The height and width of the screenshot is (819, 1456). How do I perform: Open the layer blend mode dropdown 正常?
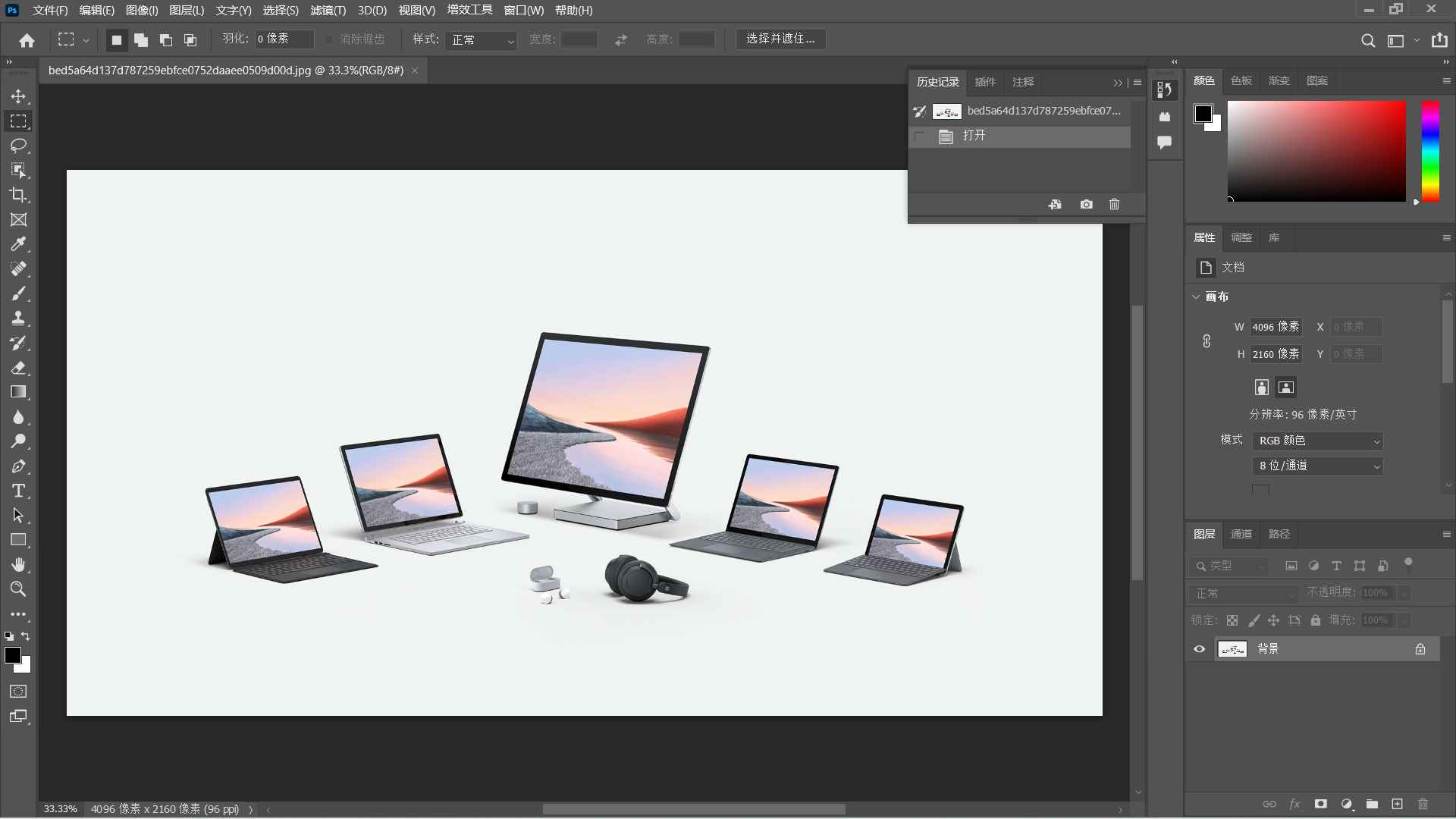coord(1244,593)
